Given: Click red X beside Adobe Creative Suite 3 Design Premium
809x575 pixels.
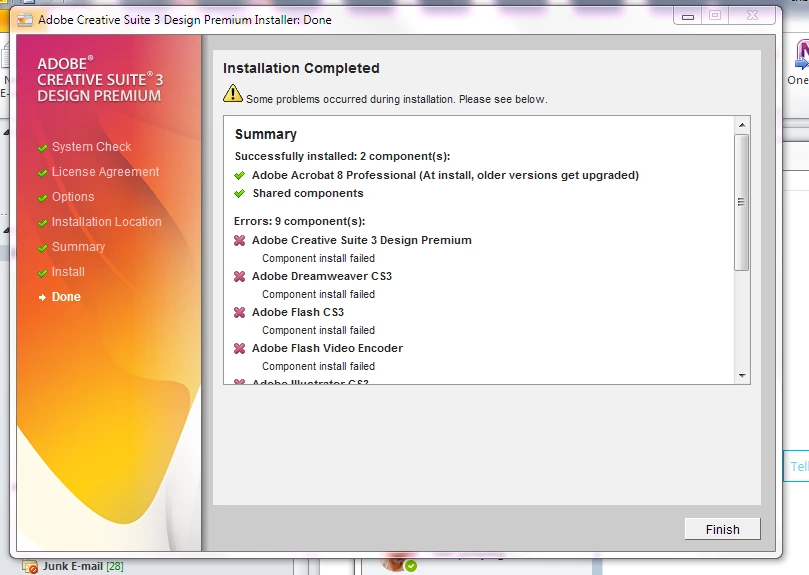Looking at the screenshot, I should point(239,241).
